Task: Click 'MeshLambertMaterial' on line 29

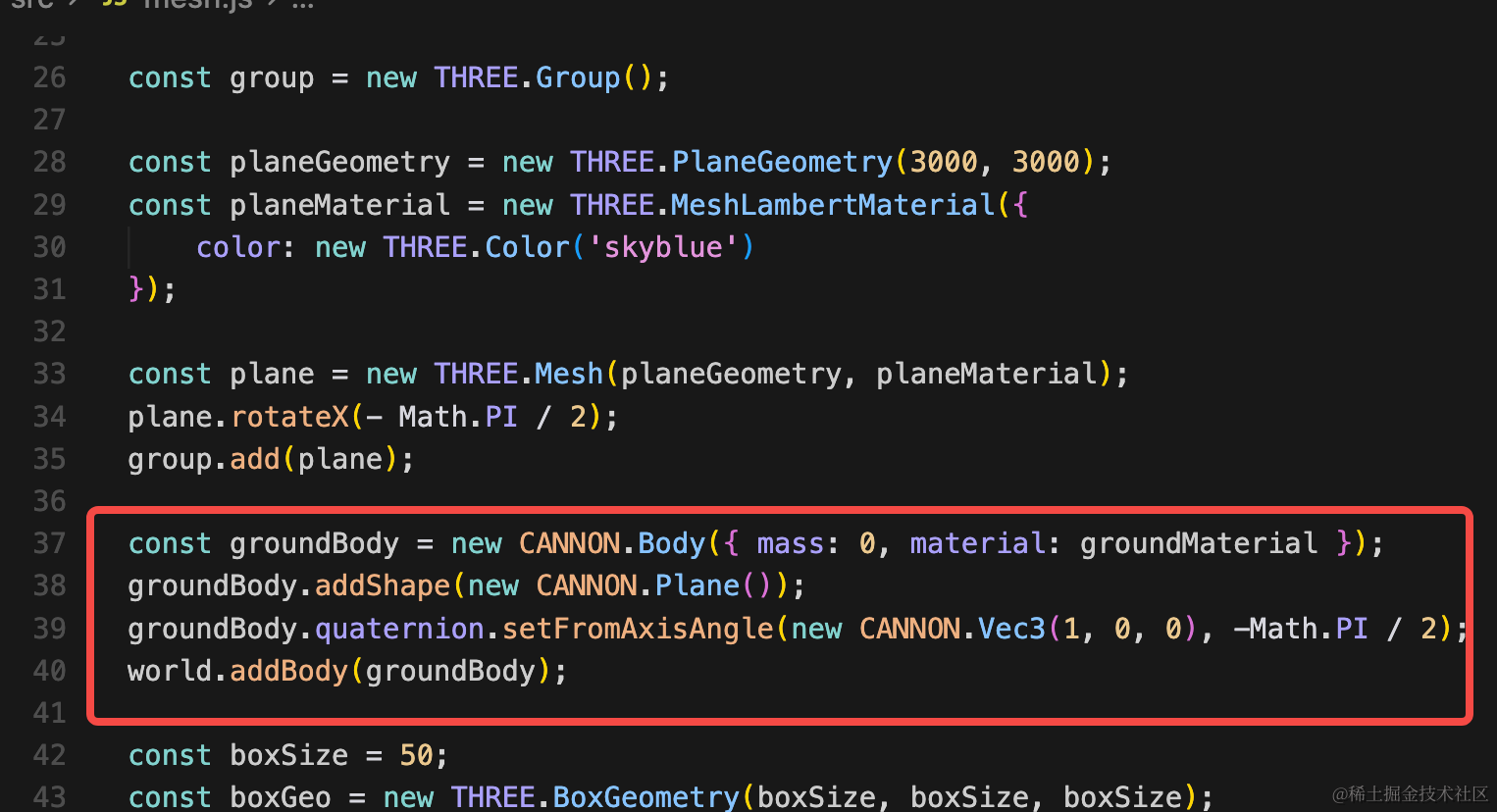Action: [833, 204]
